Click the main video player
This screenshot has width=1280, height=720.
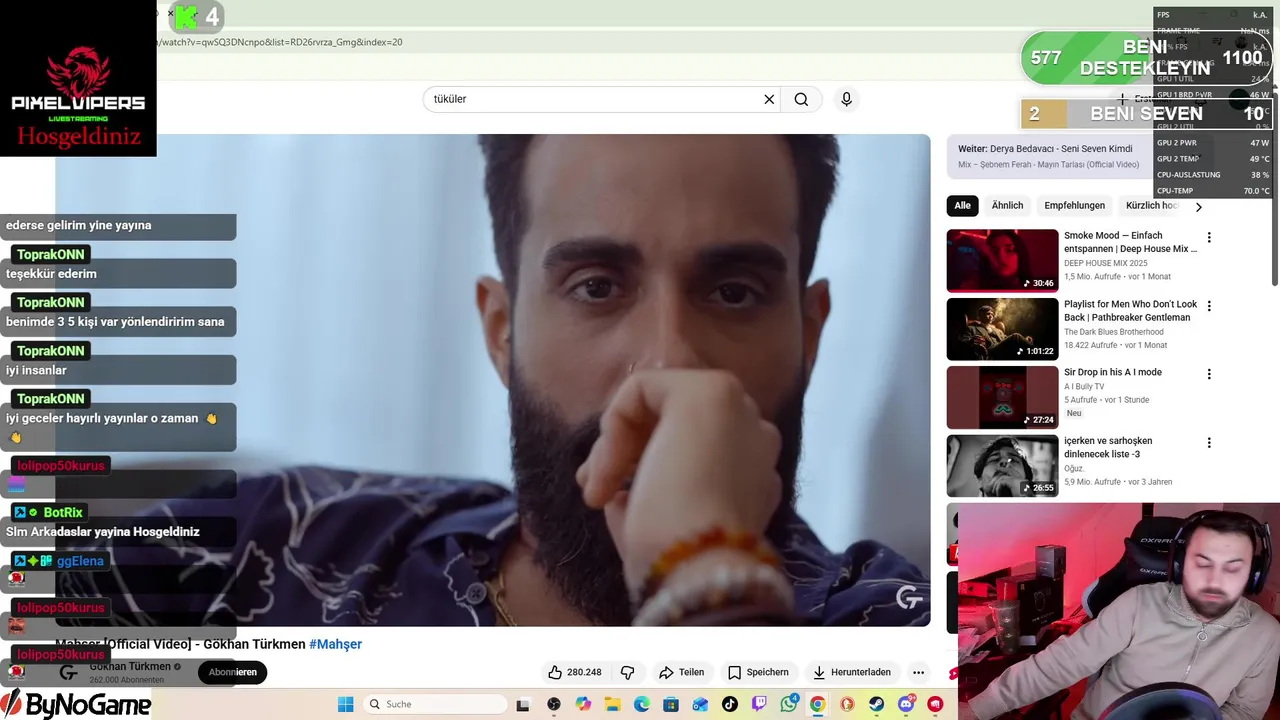[493, 380]
